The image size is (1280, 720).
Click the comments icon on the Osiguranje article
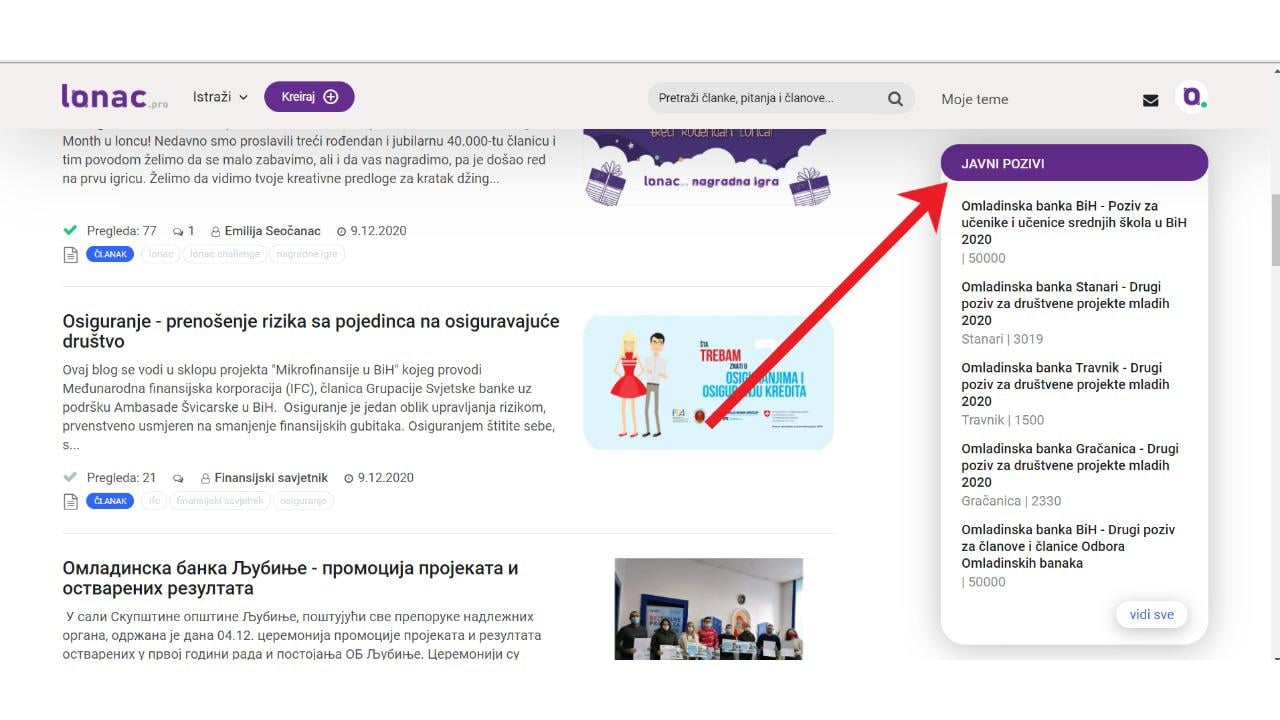178,479
